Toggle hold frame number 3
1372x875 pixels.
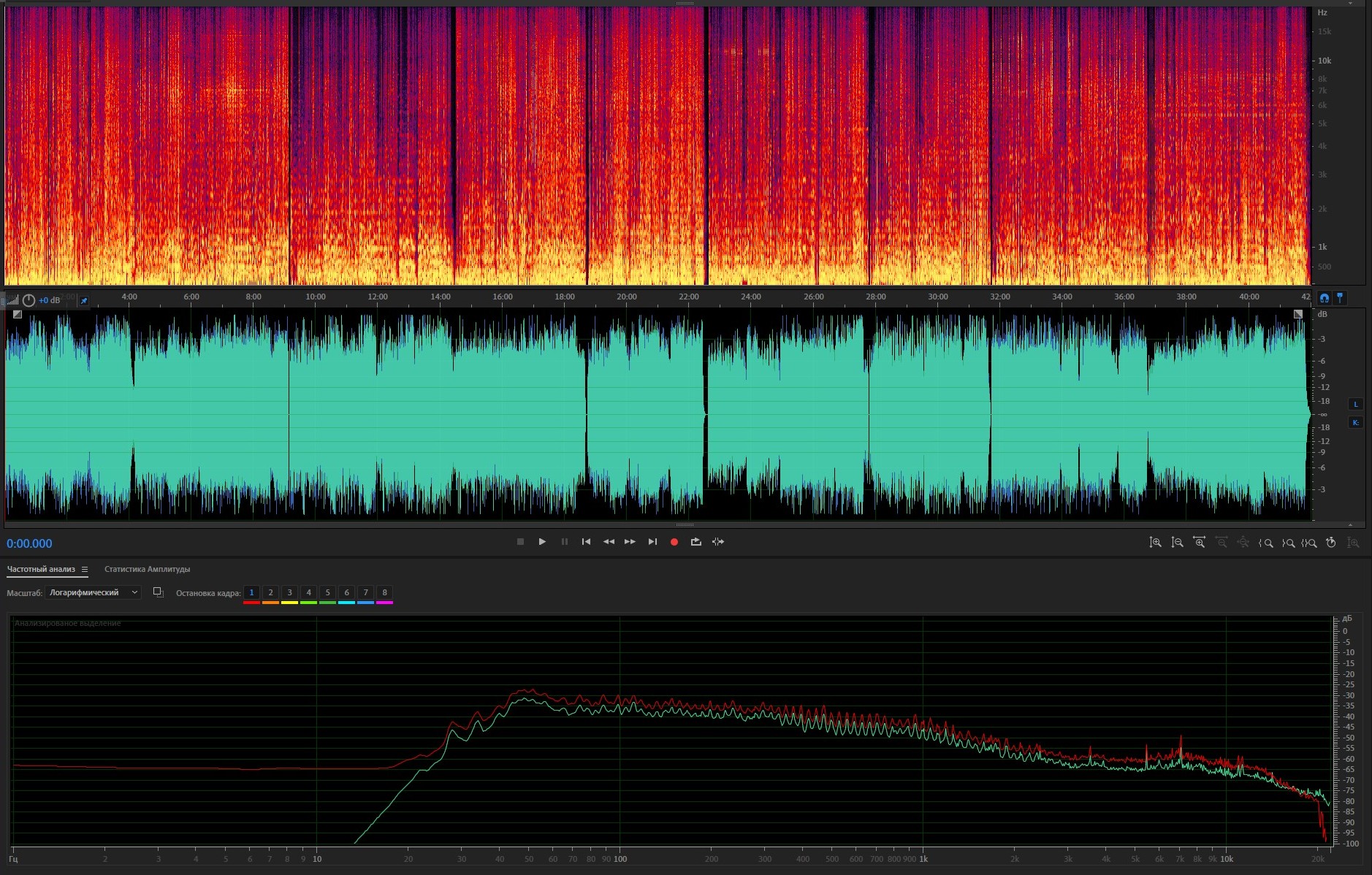pos(289,593)
